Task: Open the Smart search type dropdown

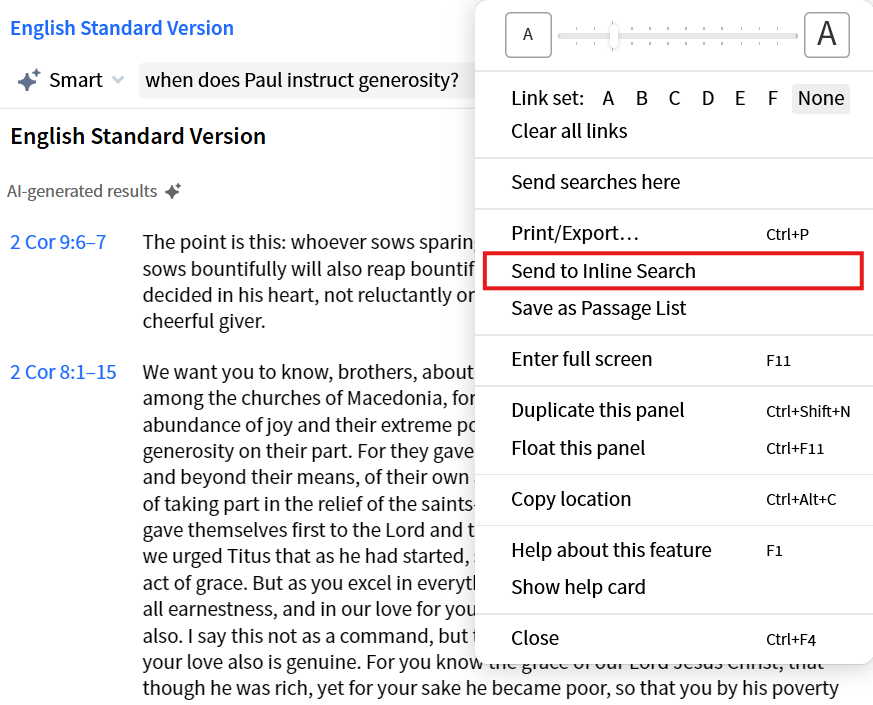Action: point(117,80)
